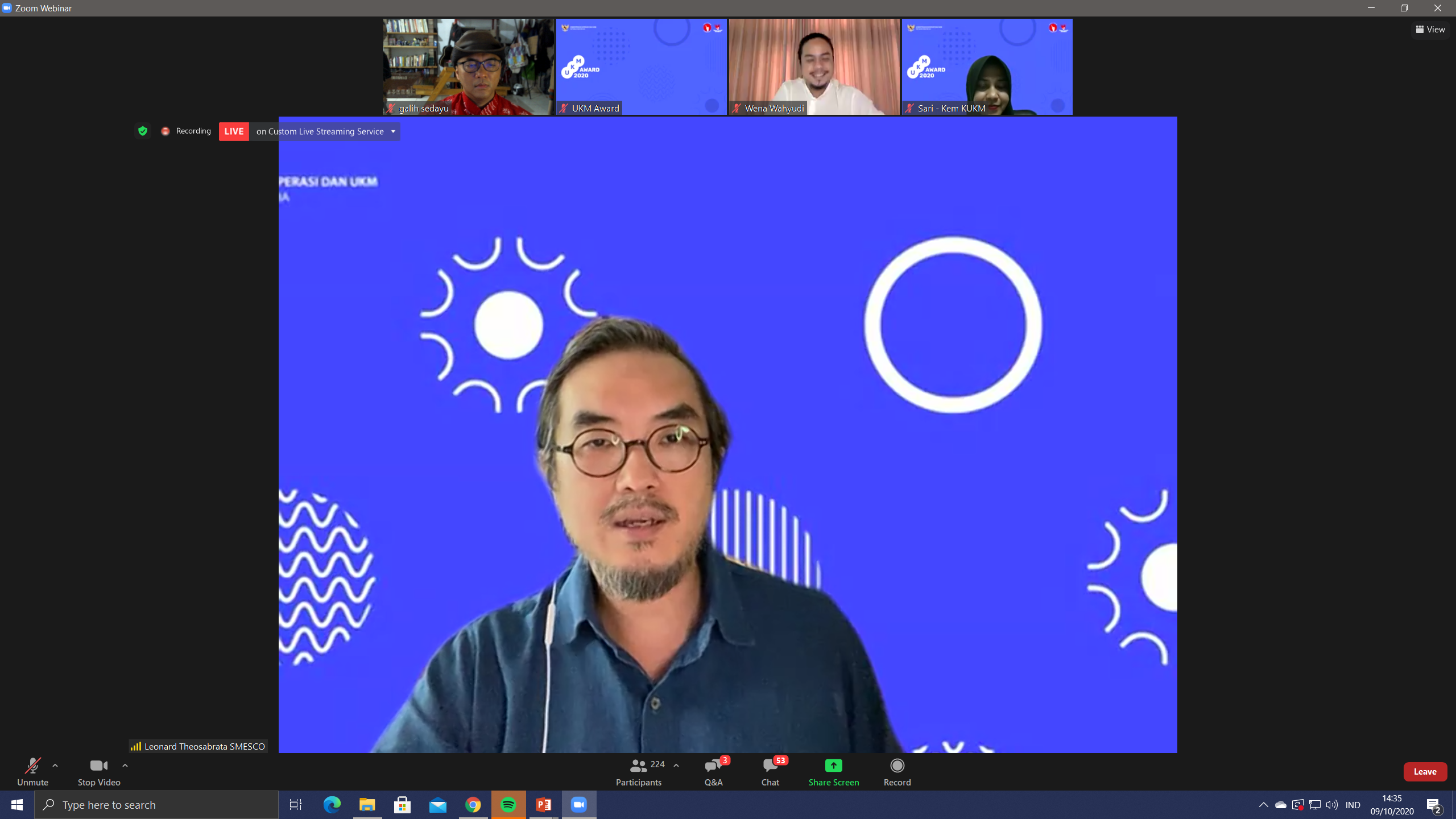This screenshot has width=1456, height=819.
Task: Click Share Screen
Action: (x=833, y=771)
